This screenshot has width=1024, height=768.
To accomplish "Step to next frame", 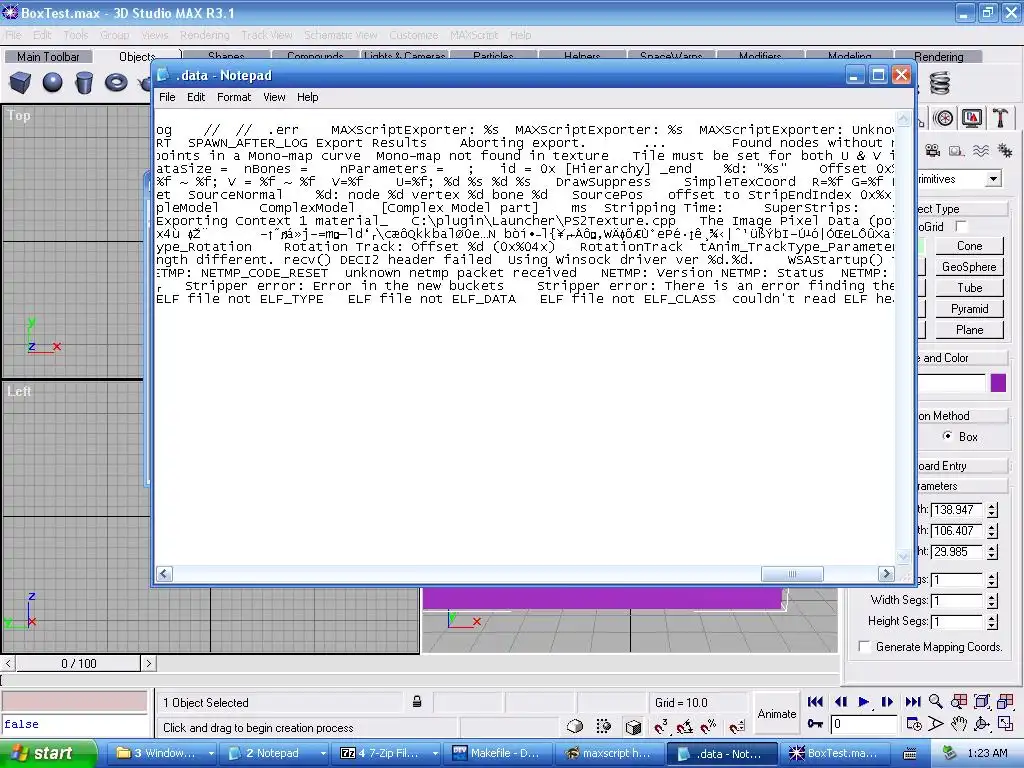I will 887,702.
